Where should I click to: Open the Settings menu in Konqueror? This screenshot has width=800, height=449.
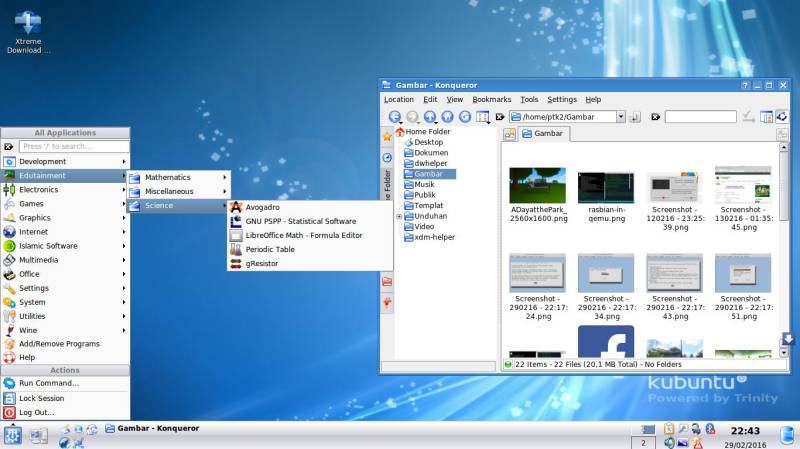561,100
